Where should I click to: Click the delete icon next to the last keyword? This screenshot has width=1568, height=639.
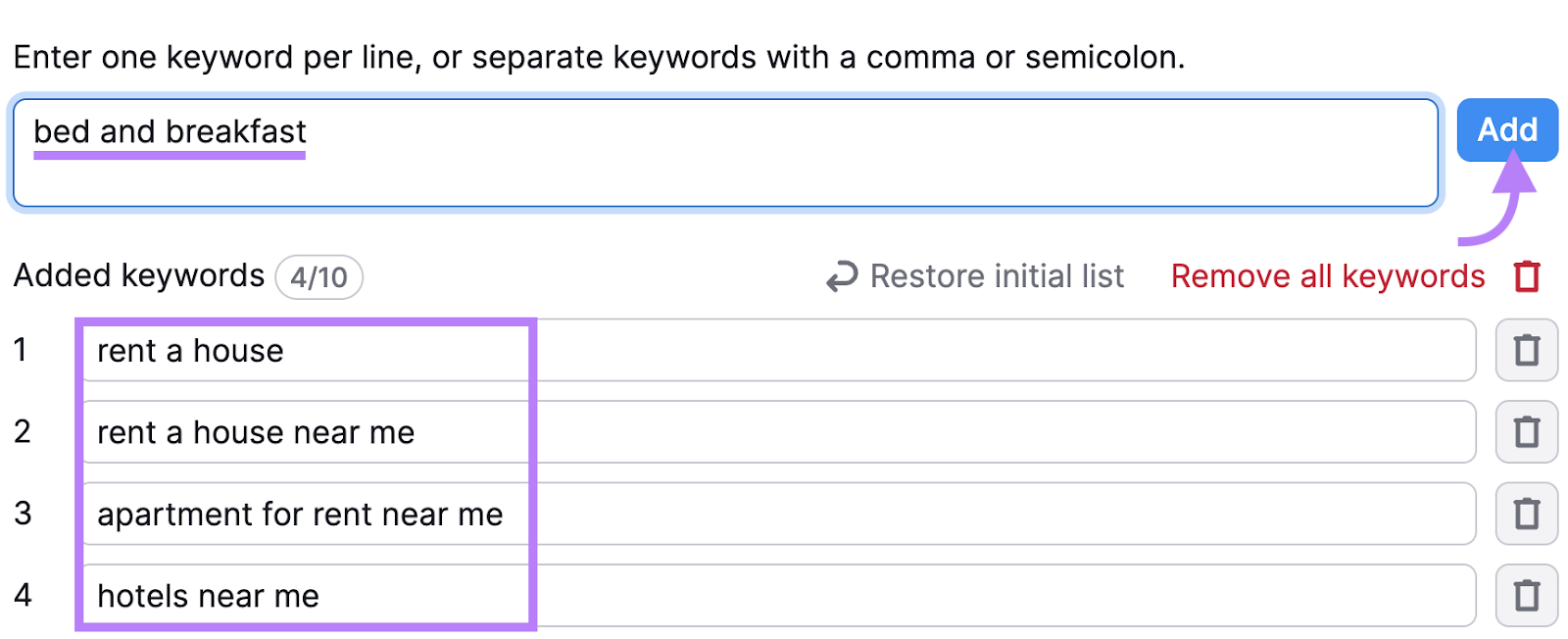pyautogui.click(x=1526, y=595)
